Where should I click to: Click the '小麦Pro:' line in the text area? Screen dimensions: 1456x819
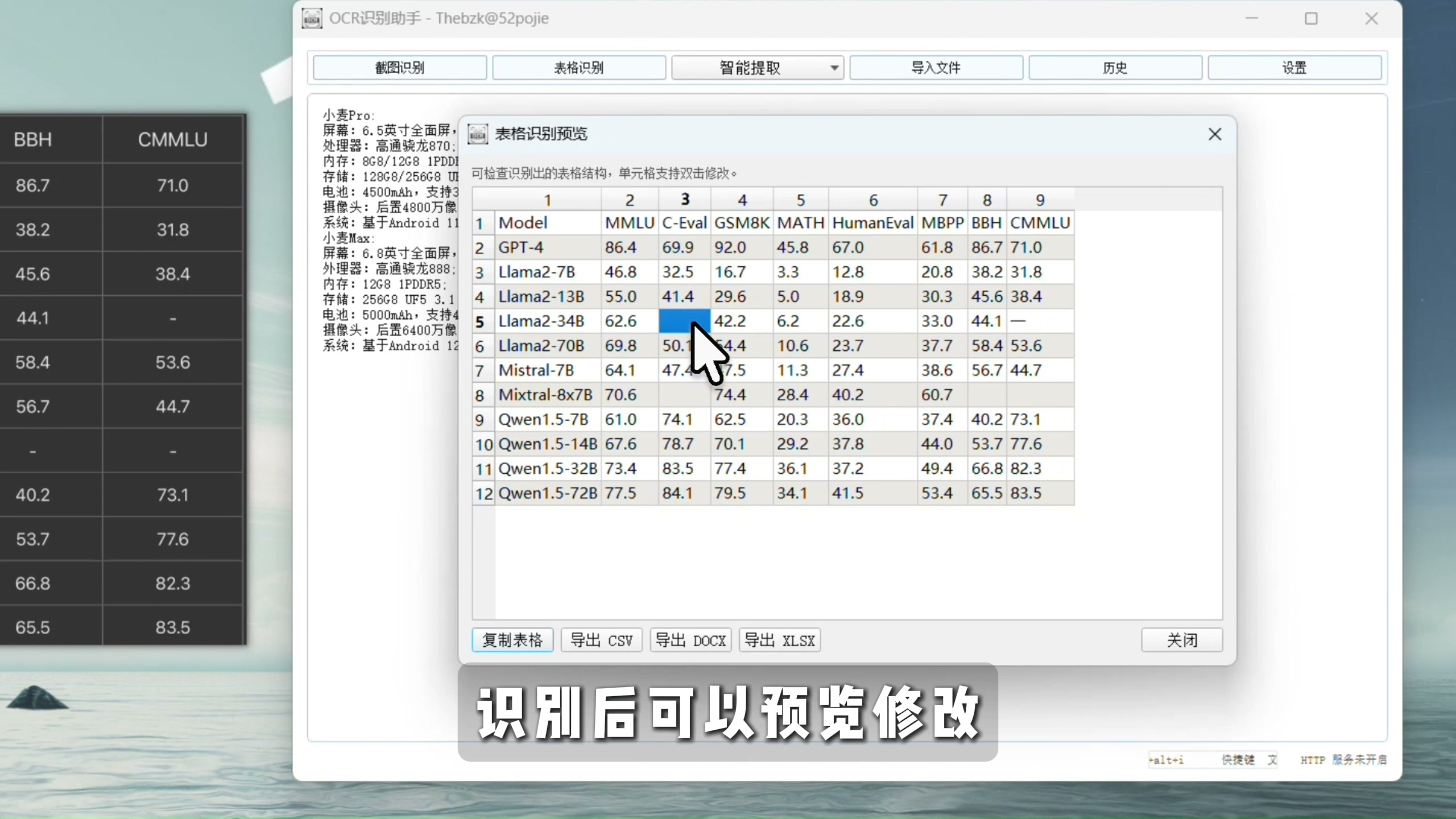coord(349,115)
